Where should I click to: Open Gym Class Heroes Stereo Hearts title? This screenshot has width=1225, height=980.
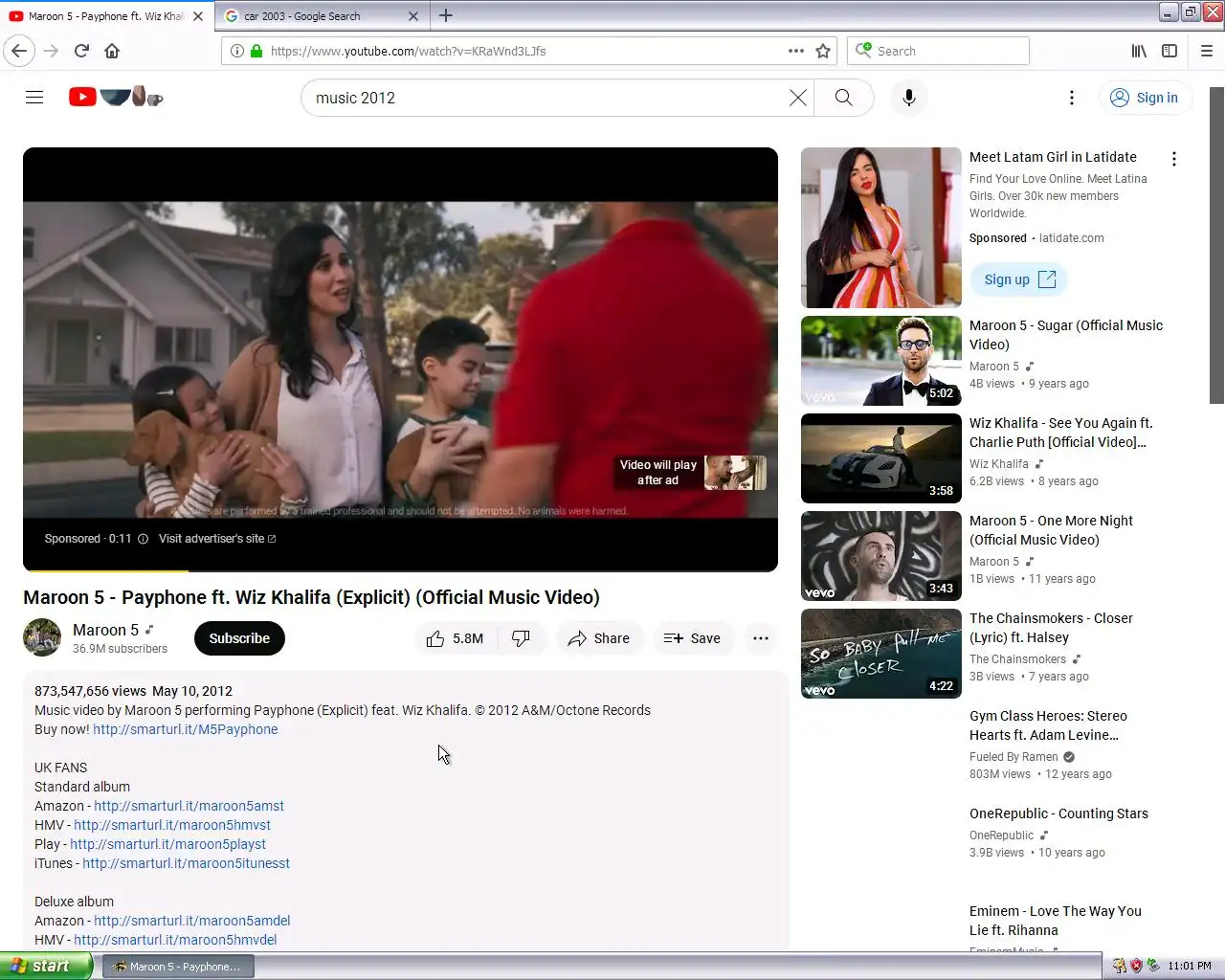coord(1048,725)
